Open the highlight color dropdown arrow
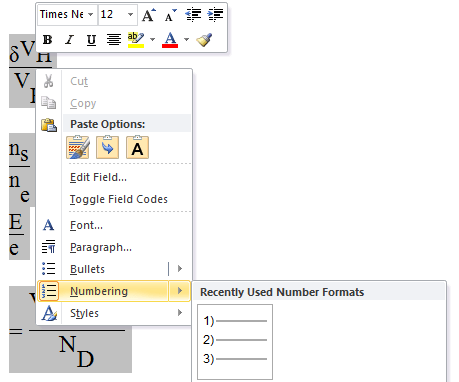The image size is (459, 382). (x=152, y=40)
